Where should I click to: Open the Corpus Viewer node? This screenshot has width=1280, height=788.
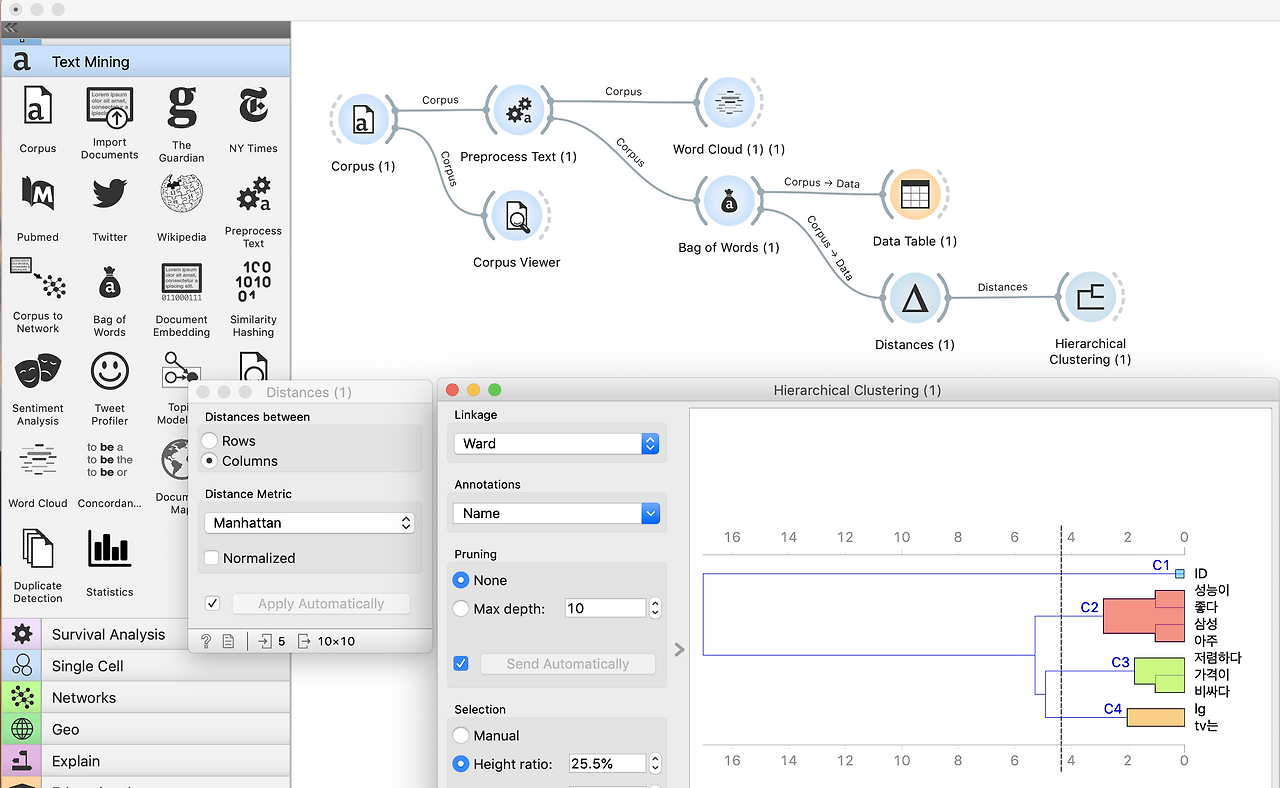pos(517,217)
